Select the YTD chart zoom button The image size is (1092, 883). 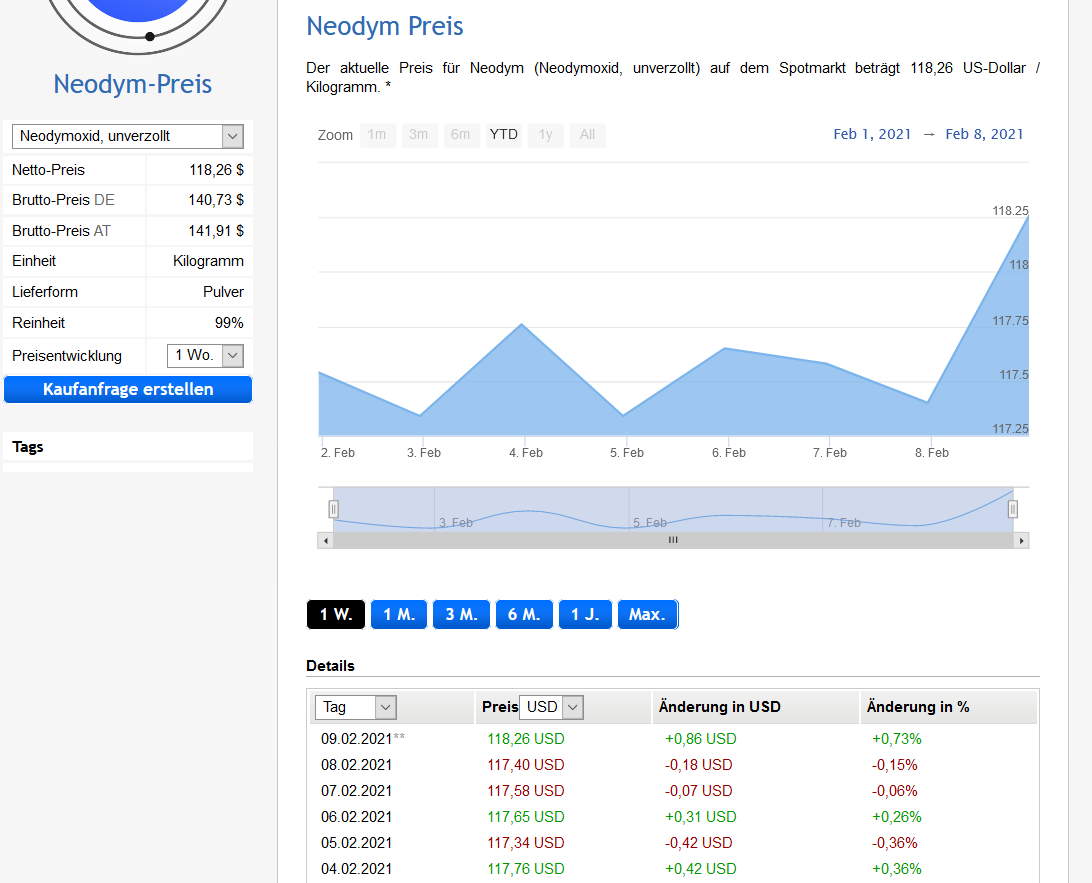(504, 134)
